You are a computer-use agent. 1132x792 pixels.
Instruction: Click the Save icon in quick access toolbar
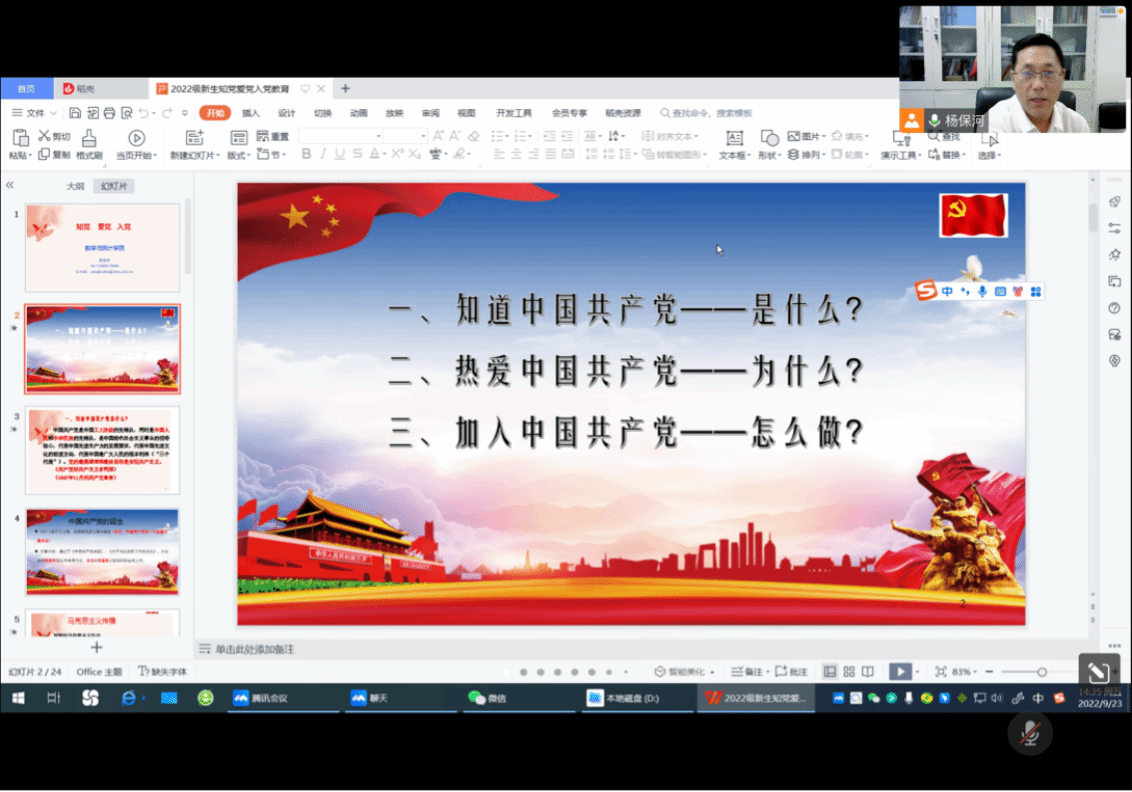[75, 113]
